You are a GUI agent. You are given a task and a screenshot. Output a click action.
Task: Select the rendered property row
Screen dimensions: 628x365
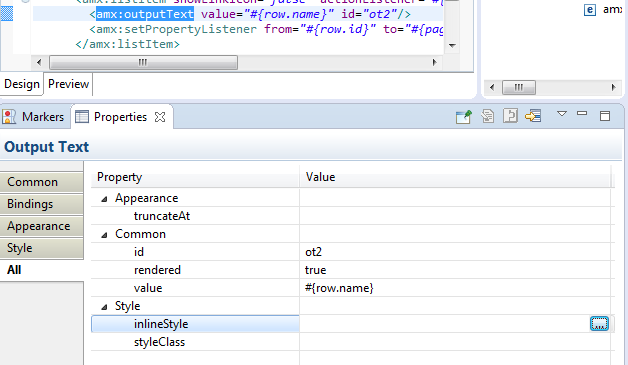(x=352, y=270)
